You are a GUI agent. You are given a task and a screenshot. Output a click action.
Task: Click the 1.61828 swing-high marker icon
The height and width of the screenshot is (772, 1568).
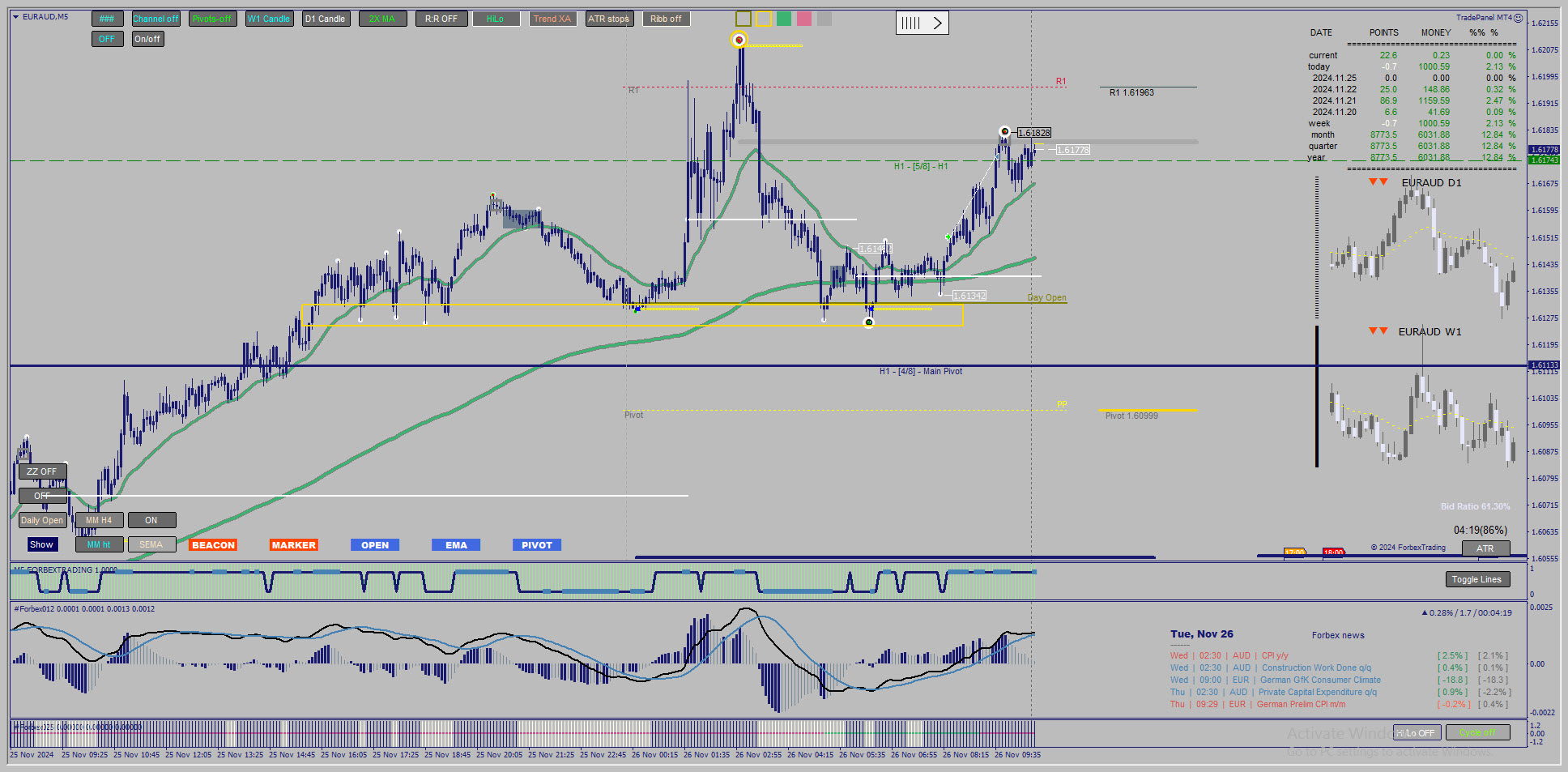pyautogui.click(x=1005, y=131)
